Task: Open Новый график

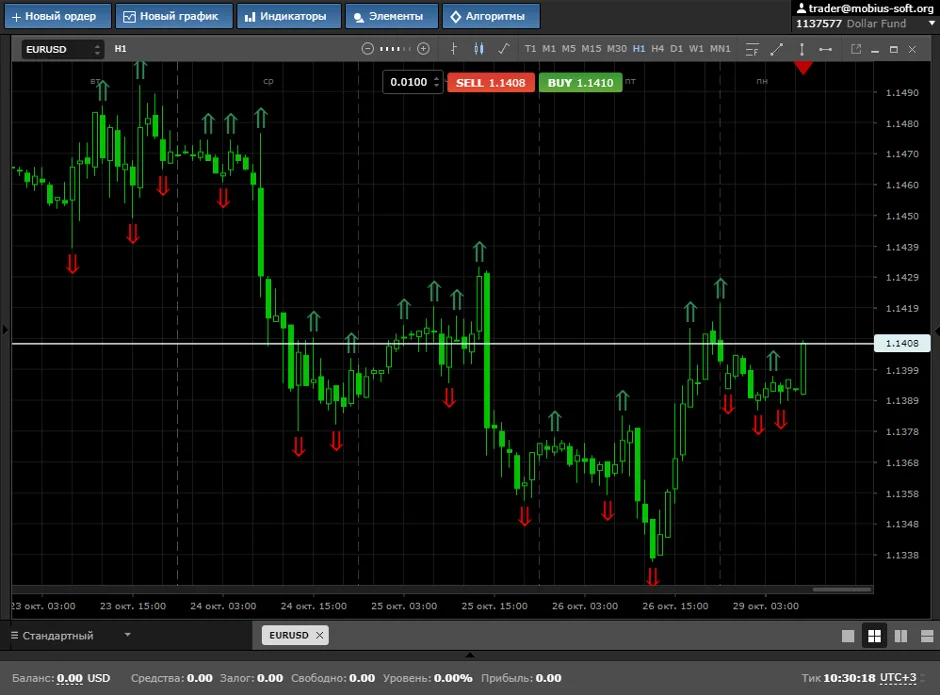Action: click(174, 16)
